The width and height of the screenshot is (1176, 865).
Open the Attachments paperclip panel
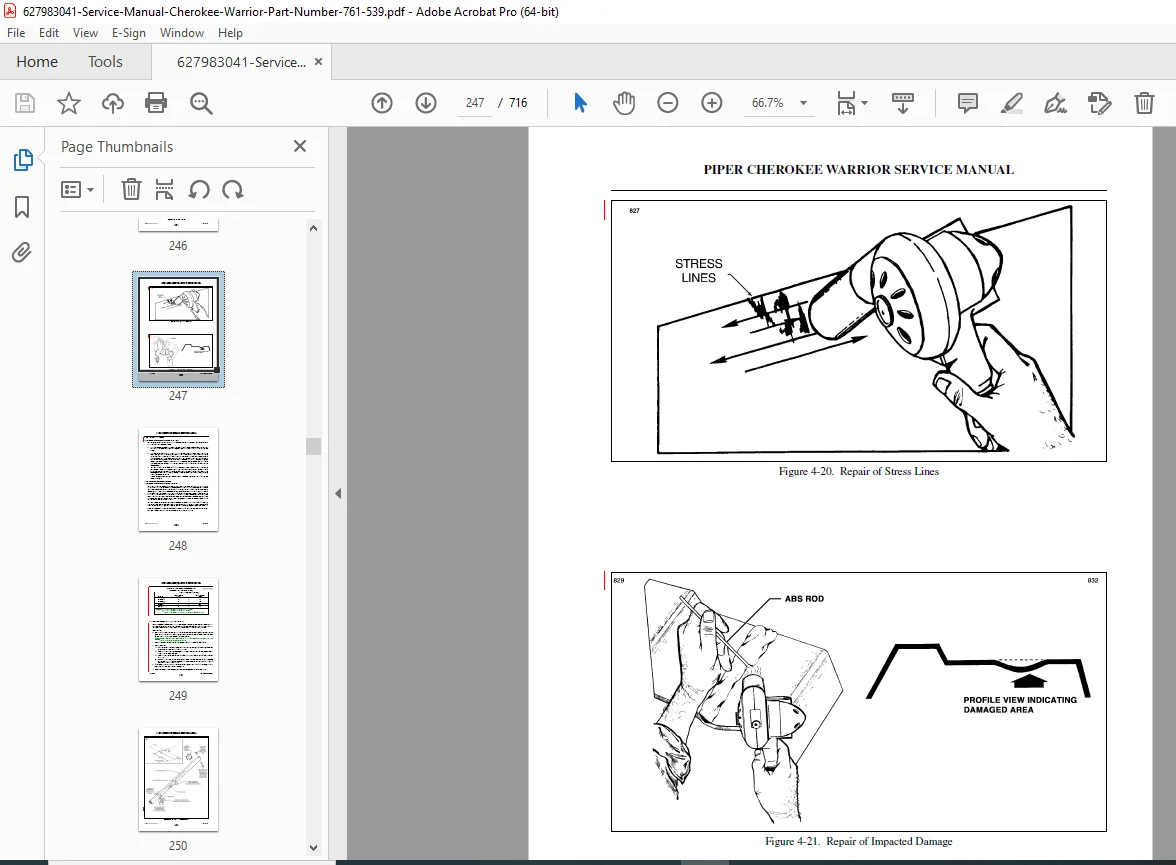point(22,252)
